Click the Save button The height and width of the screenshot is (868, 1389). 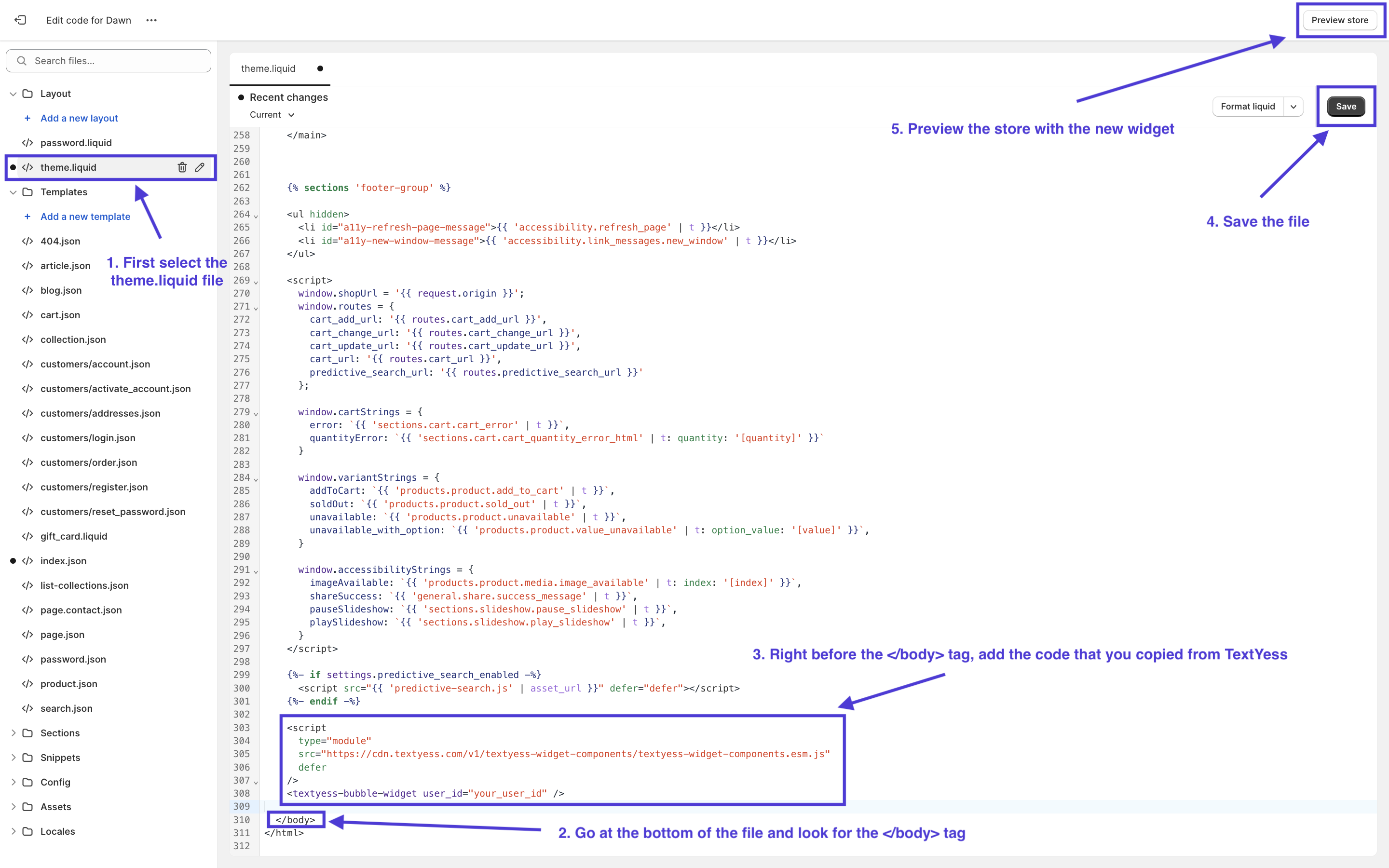pos(1346,107)
